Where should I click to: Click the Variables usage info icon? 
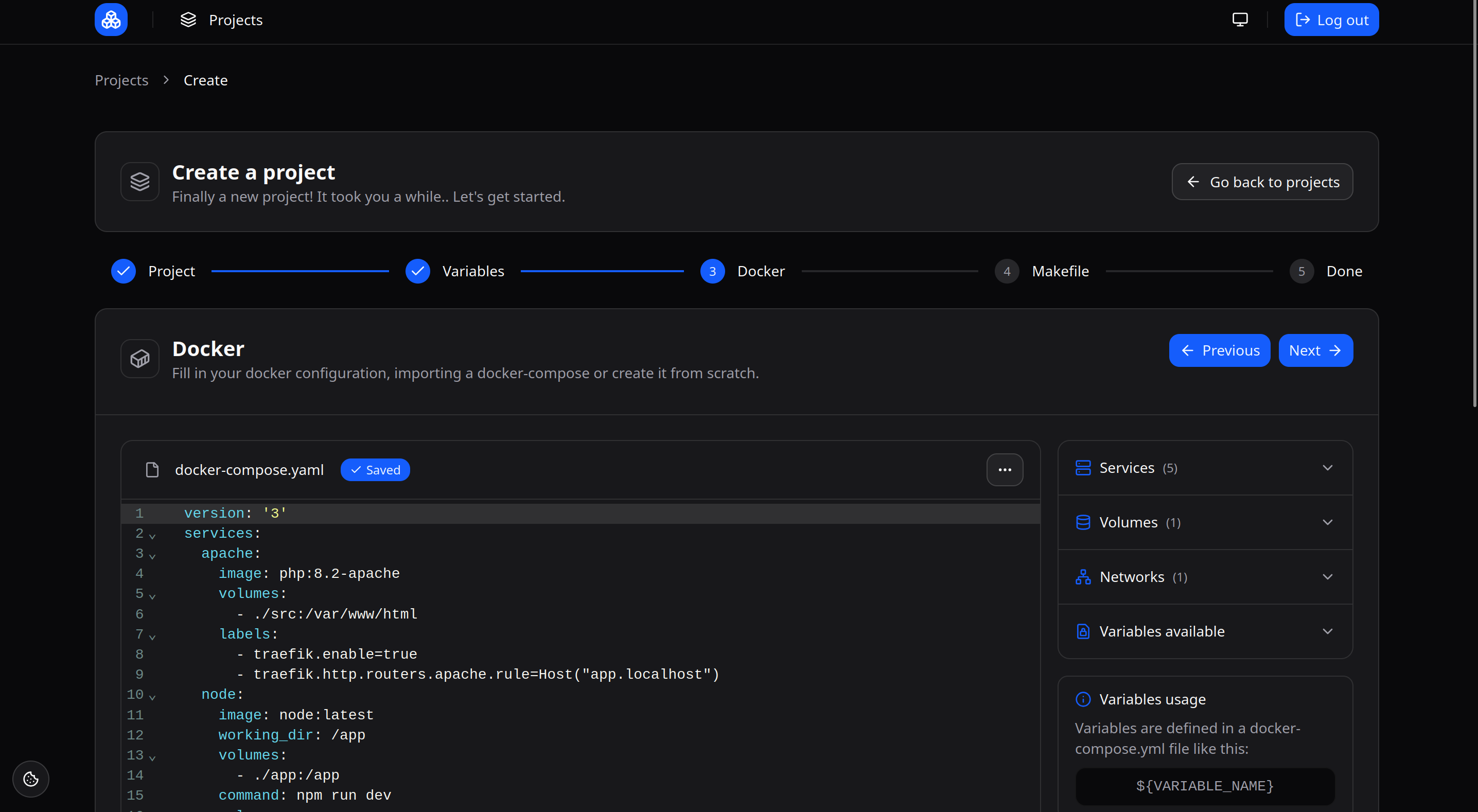pyautogui.click(x=1083, y=699)
